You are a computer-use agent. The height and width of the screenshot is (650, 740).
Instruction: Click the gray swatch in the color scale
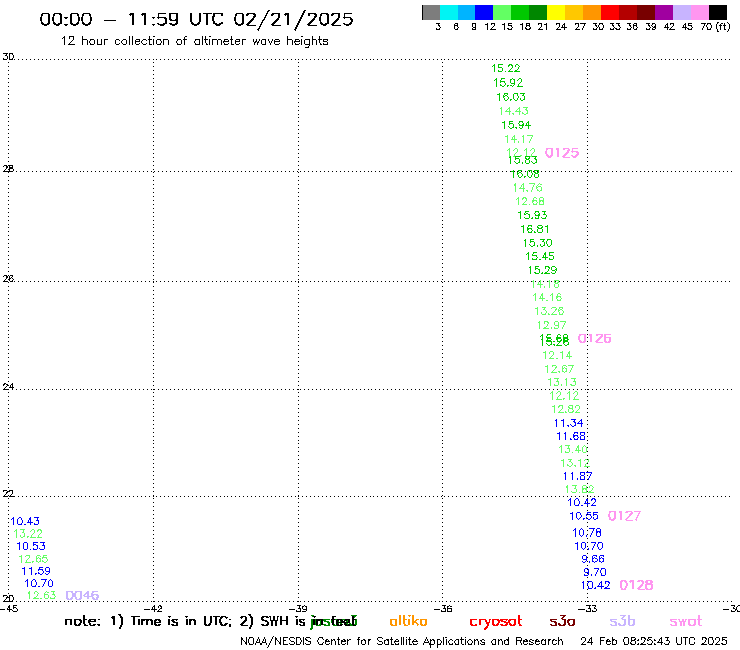[431, 12]
